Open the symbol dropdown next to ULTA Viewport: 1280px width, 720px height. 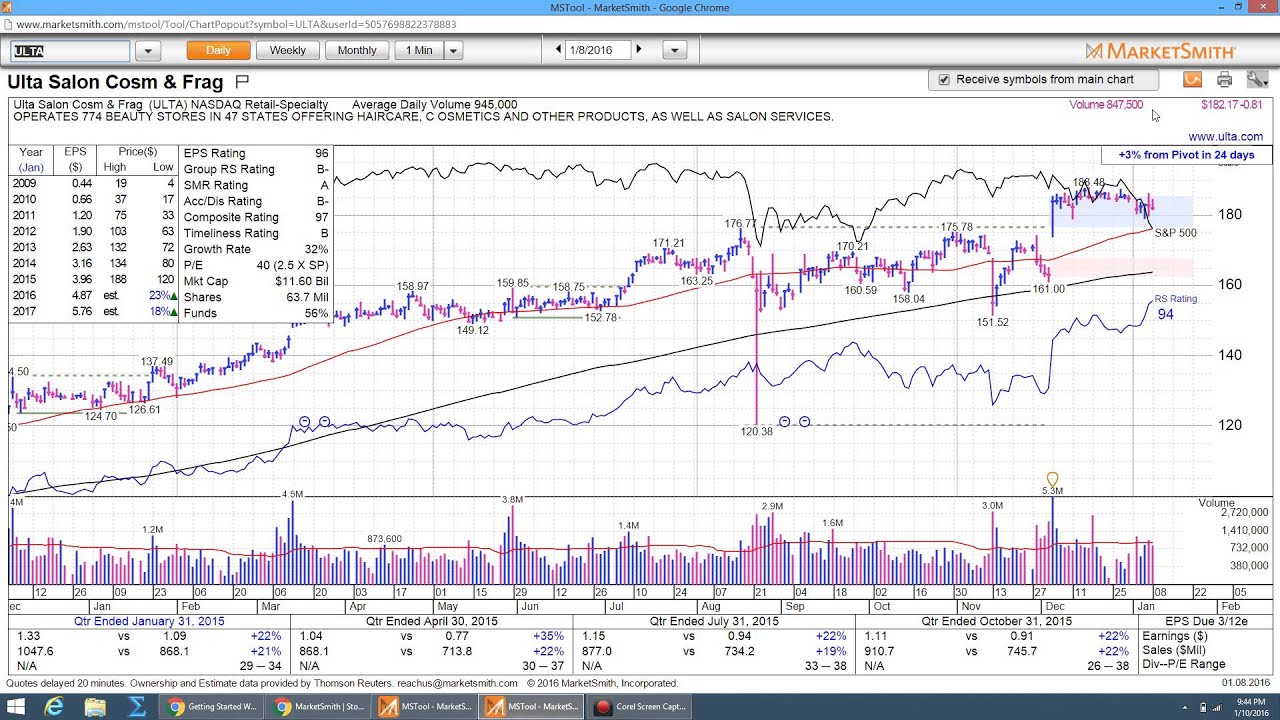(147, 50)
